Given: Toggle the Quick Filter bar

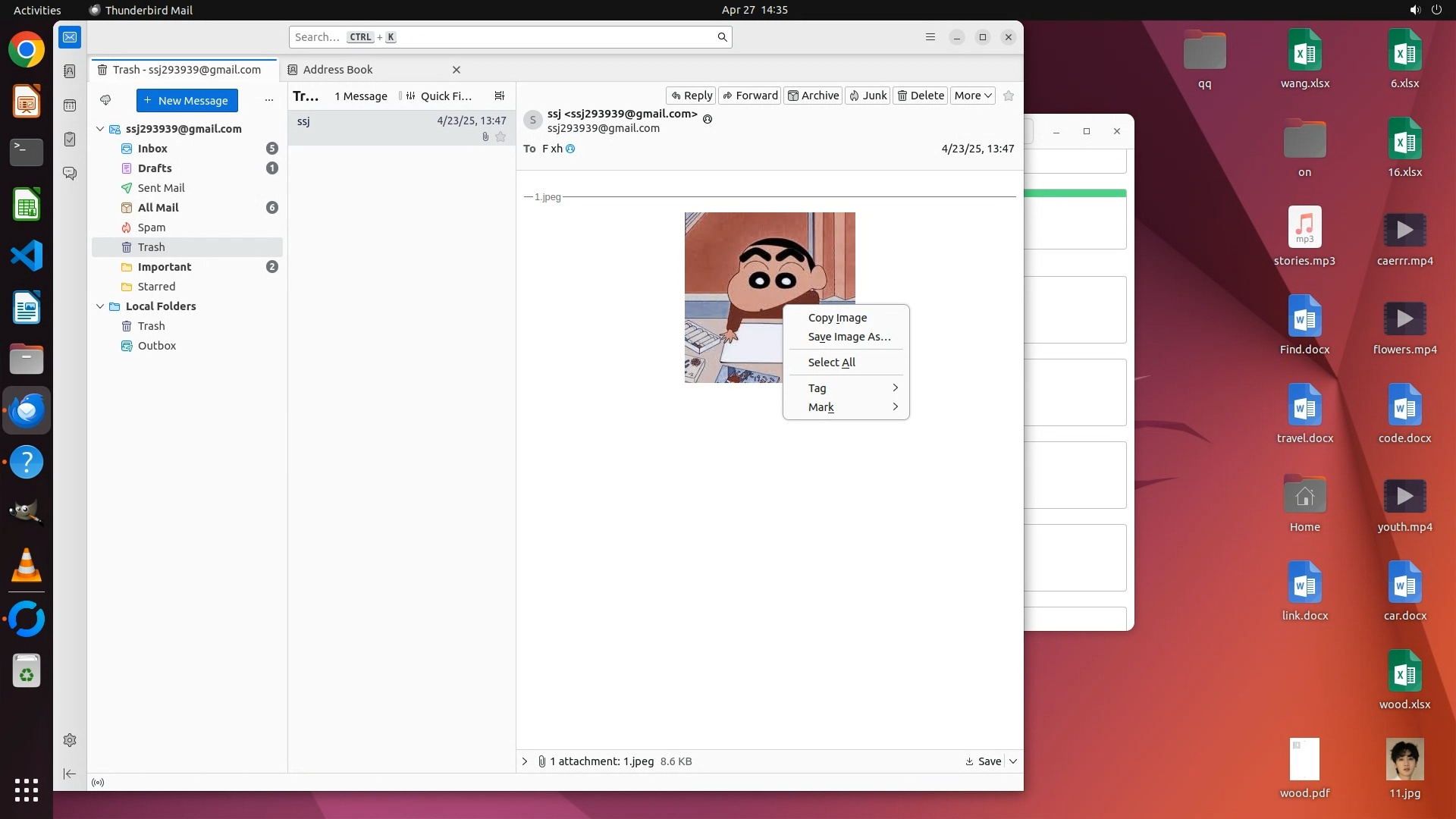Looking at the screenshot, I should [x=440, y=96].
